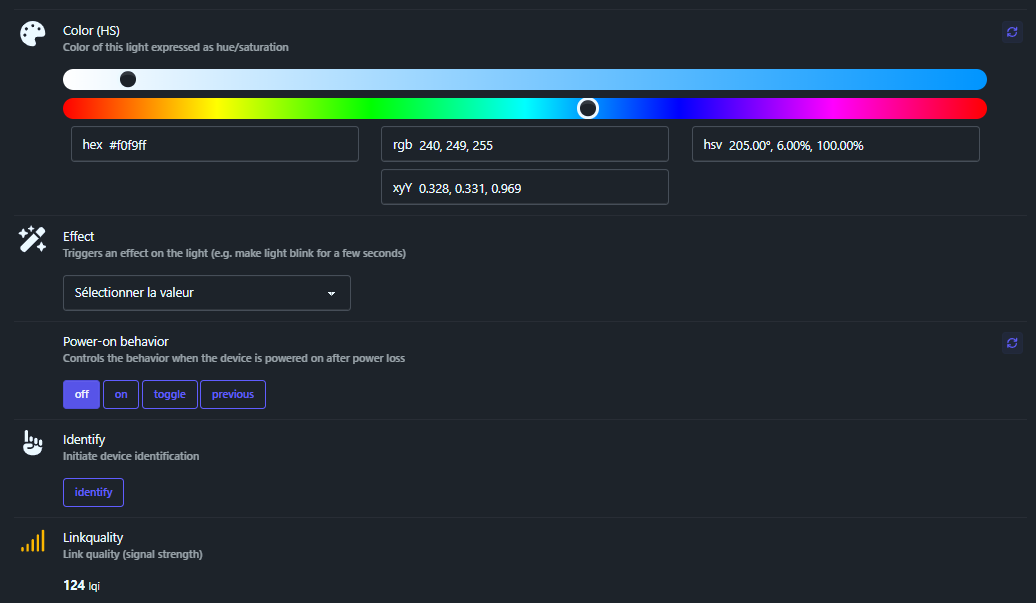
Task: Refresh the Color (HS) value
Action: pos(1012,33)
